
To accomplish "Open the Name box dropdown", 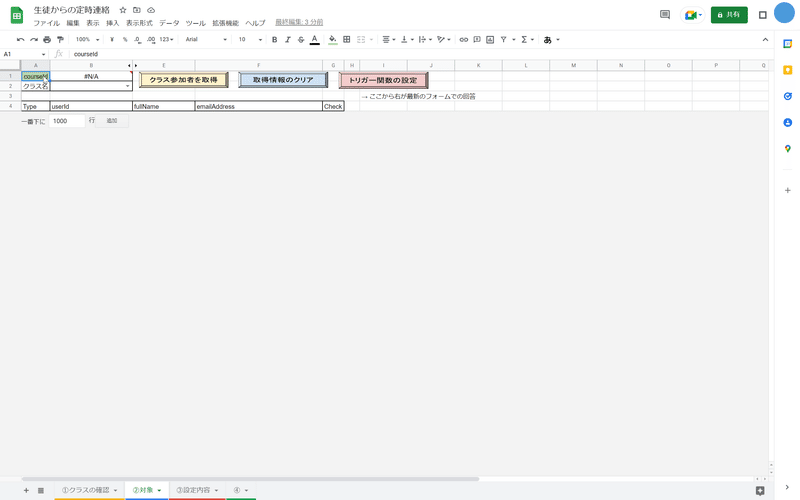I will (x=43, y=54).
